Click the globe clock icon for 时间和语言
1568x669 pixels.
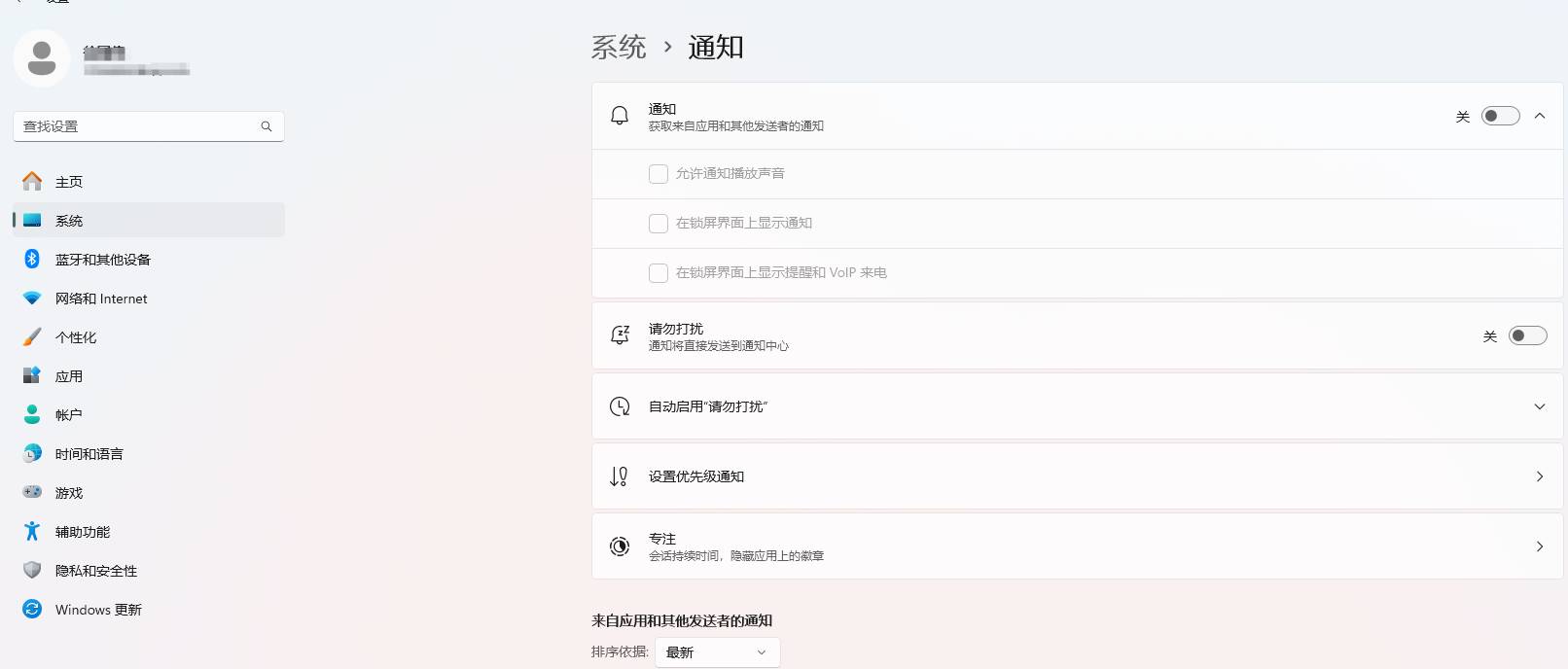point(32,453)
